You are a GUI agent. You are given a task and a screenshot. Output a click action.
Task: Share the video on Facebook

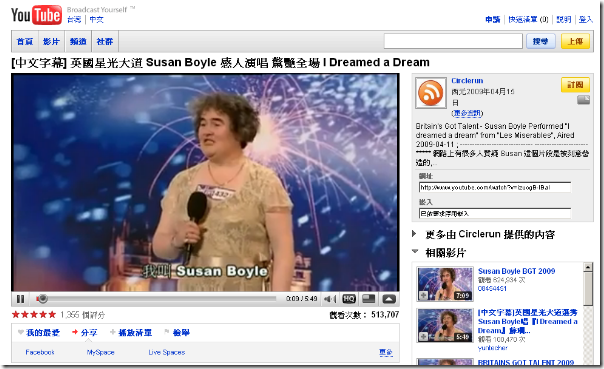coord(40,352)
